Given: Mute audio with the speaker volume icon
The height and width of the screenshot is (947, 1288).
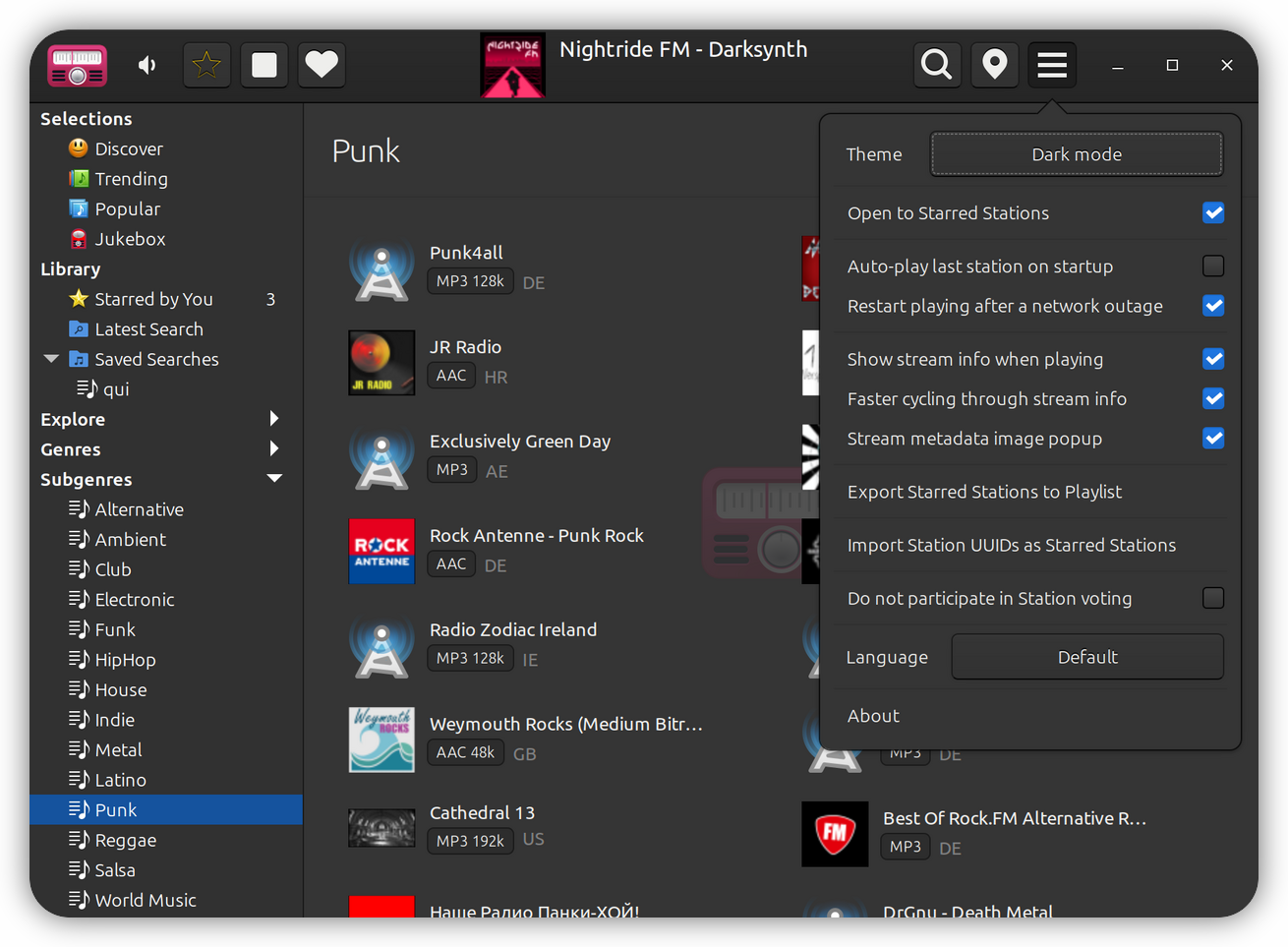Looking at the screenshot, I should coord(147,65).
